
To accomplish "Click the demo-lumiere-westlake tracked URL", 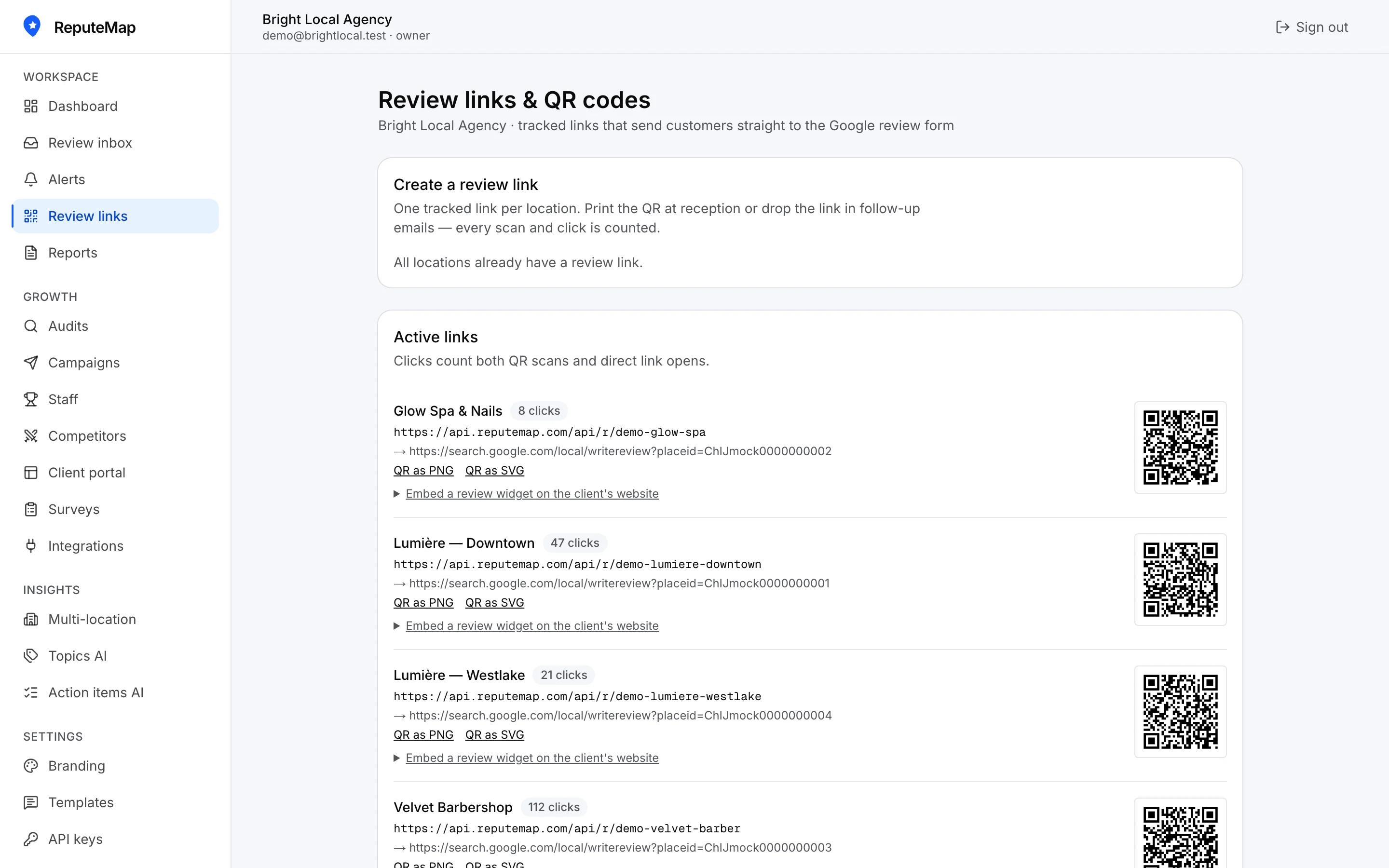I will [577, 696].
